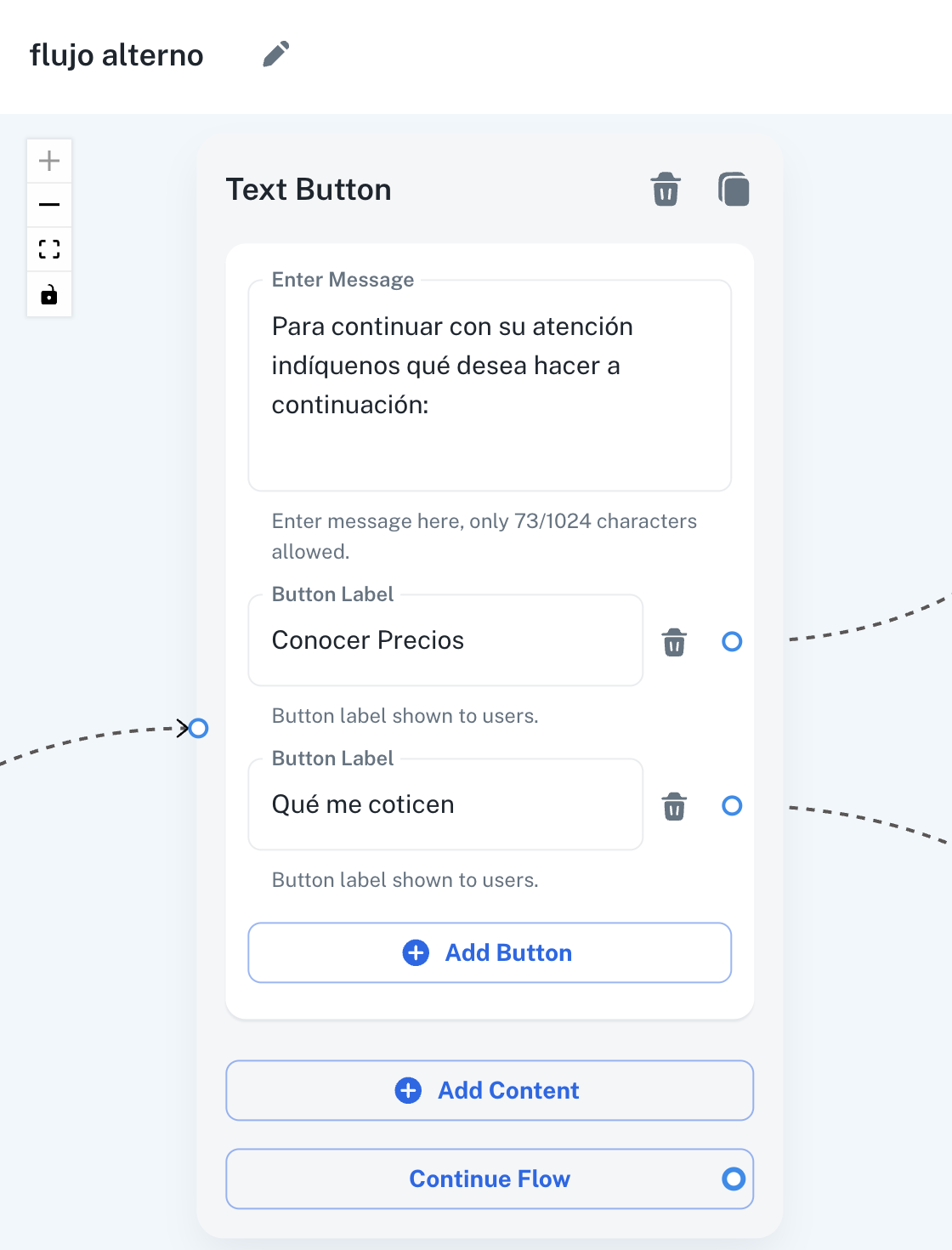Toggle the canvas lock icon
Screen dimensions: 952x1250
coord(49,295)
